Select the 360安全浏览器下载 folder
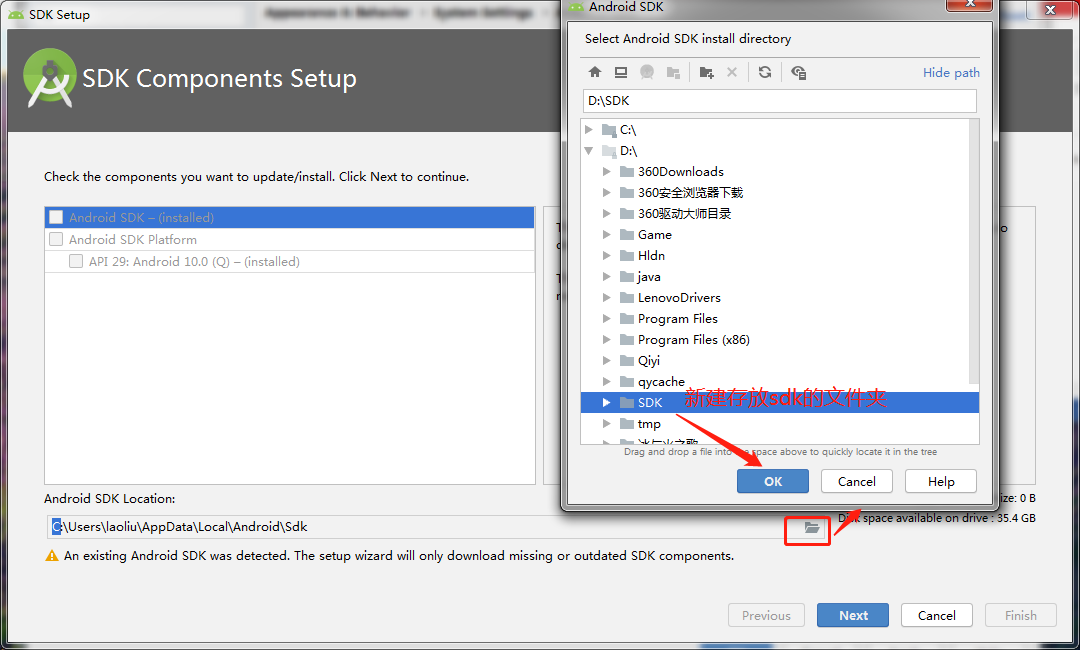This screenshot has height=650, width=1080. [x=690, y=193]
